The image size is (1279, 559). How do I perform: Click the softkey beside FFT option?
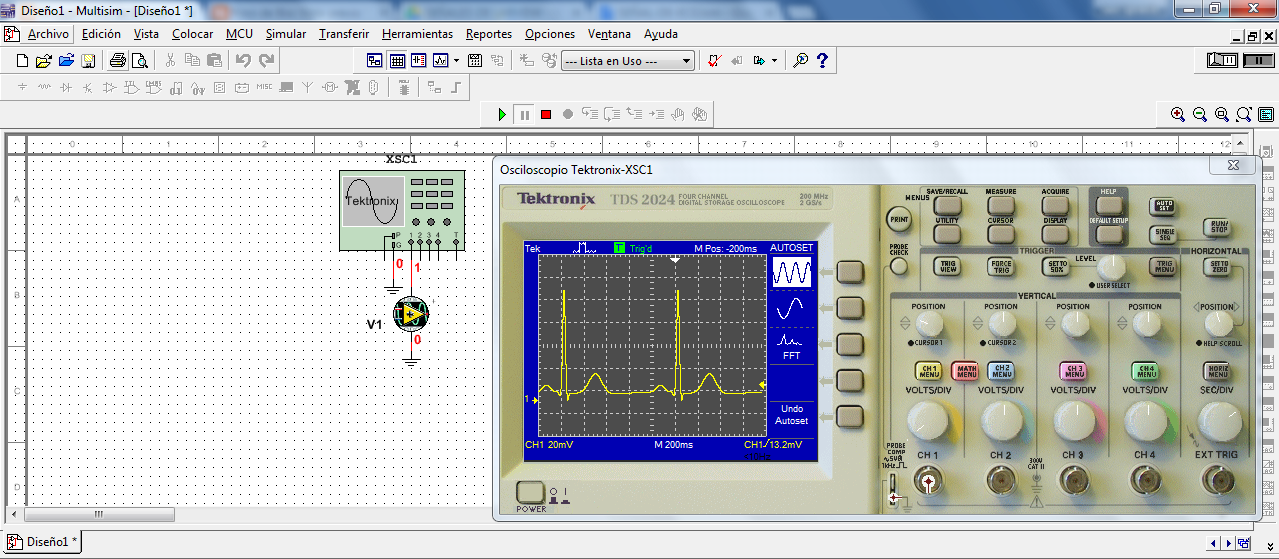(850, 344)
